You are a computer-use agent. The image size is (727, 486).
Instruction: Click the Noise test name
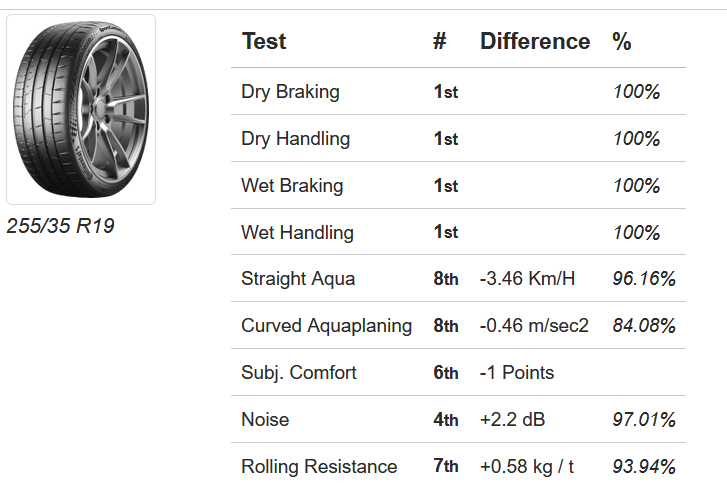(265, 420)
